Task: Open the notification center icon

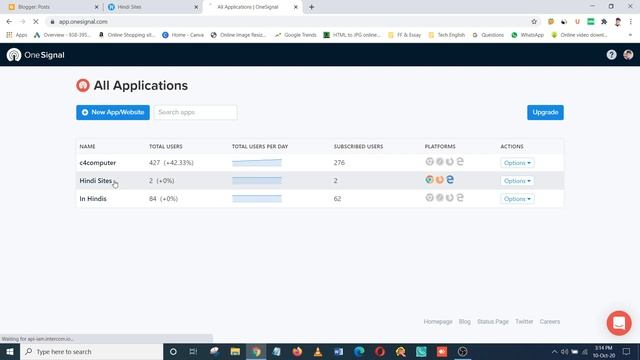Action: [x=627, y=351]
